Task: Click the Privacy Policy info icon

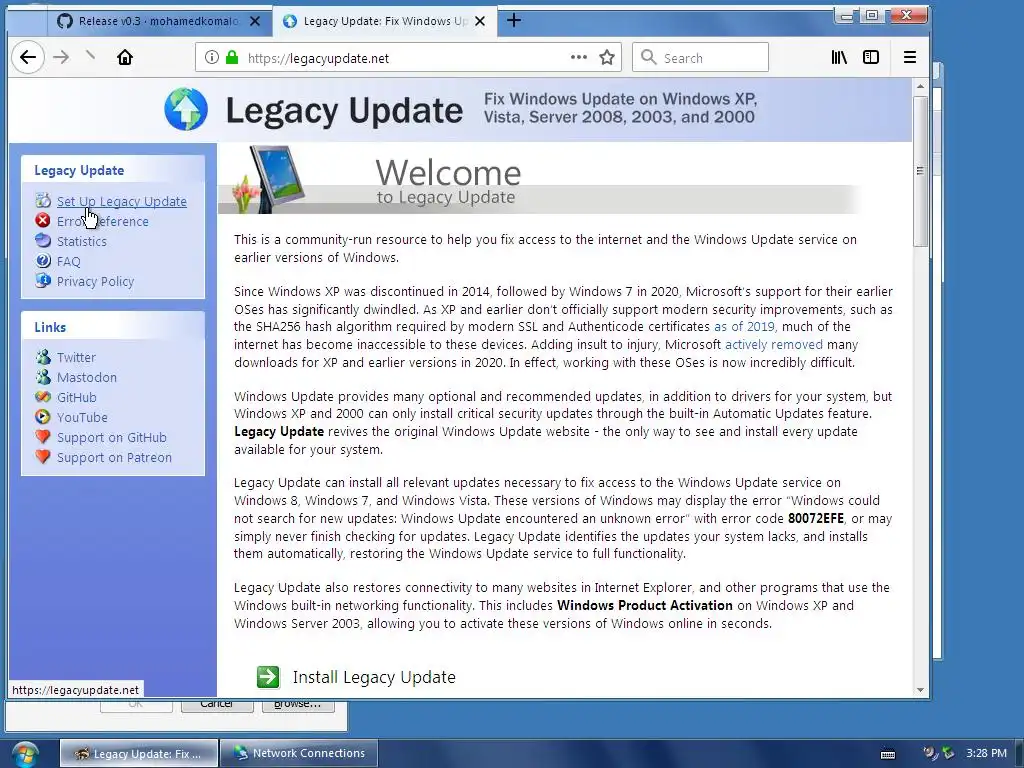Action: [x=43, y=281]
